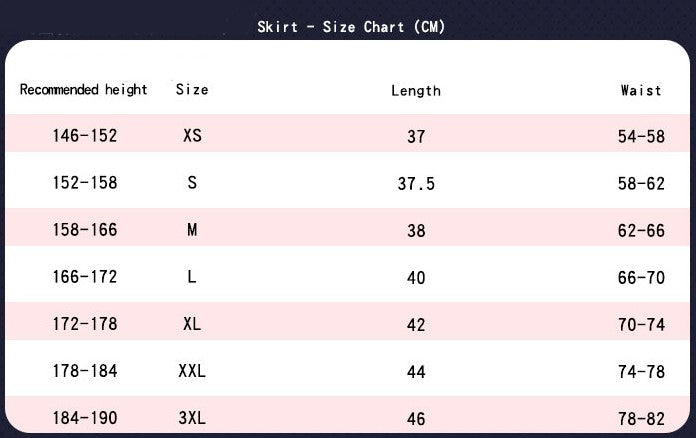The height and width of the screenshot is (438, 696).
Task: Select the XL size cell
Action: (x=192, y=324)
